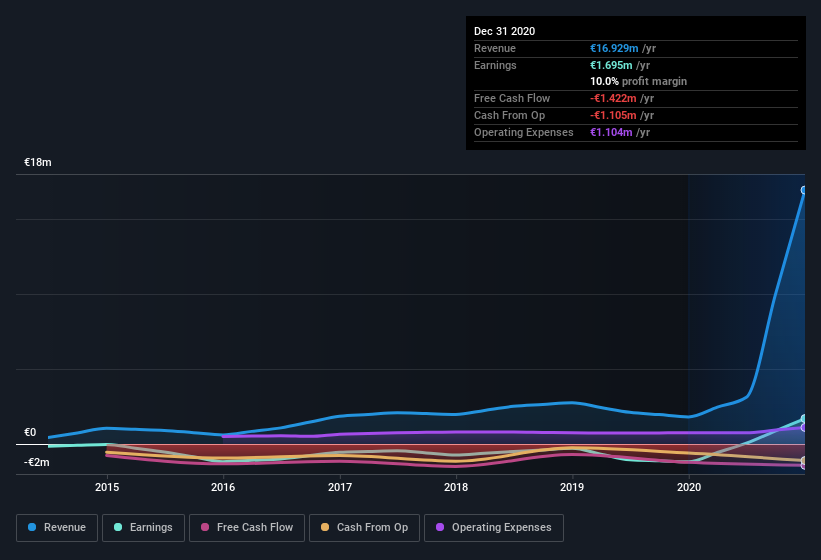Click the Operating Expenses endpoint marker

pyautogui.click(x=804, y=428)
